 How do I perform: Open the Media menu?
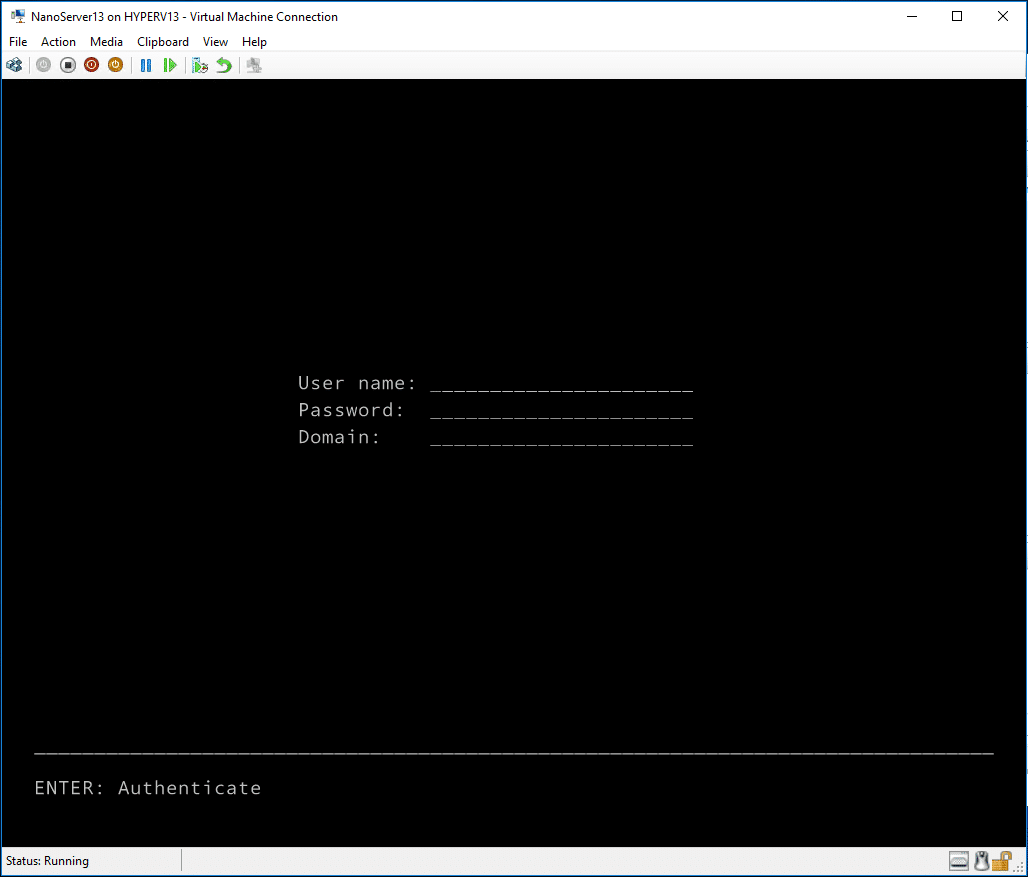(x=106, y=42)
